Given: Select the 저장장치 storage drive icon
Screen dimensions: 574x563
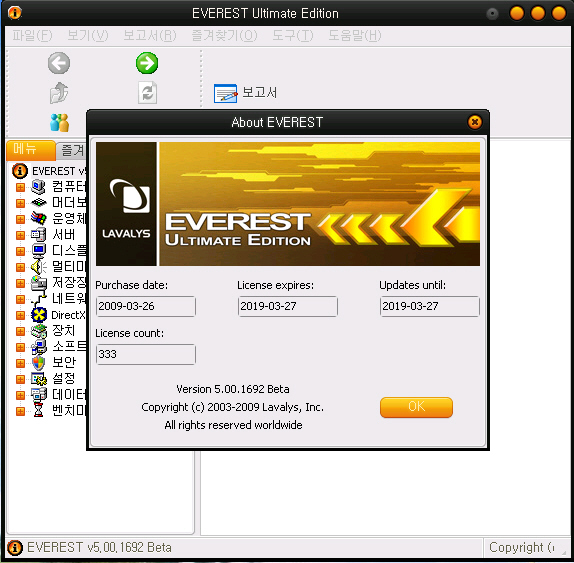Looking at the screenshot, I should click(x=39, y=283).
